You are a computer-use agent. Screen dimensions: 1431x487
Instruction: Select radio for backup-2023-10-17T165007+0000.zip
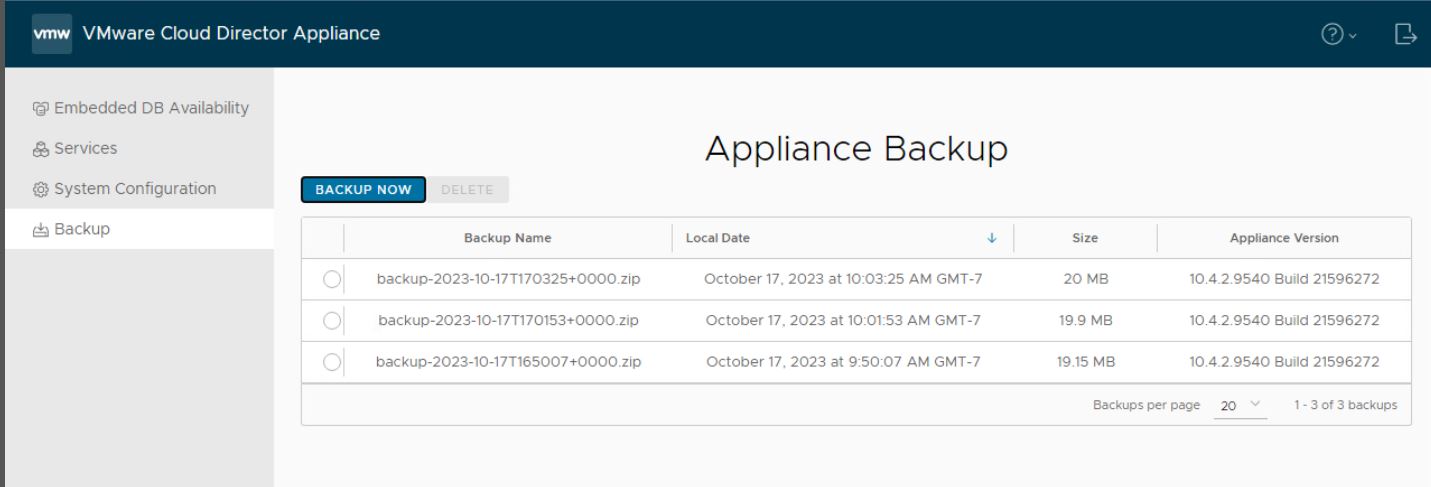coord(332,362)
